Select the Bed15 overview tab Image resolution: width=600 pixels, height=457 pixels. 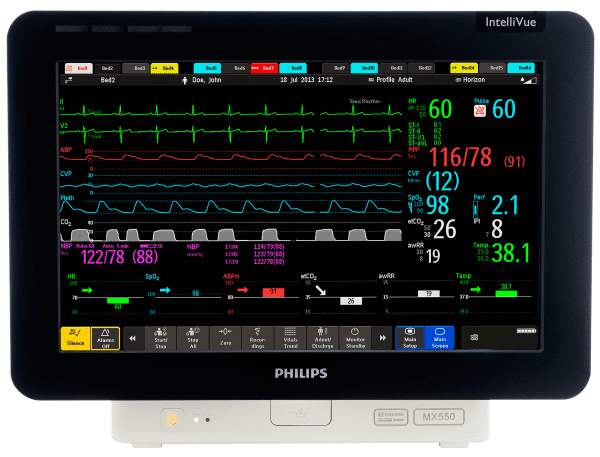pyautogui.click(x=493, y=68)
